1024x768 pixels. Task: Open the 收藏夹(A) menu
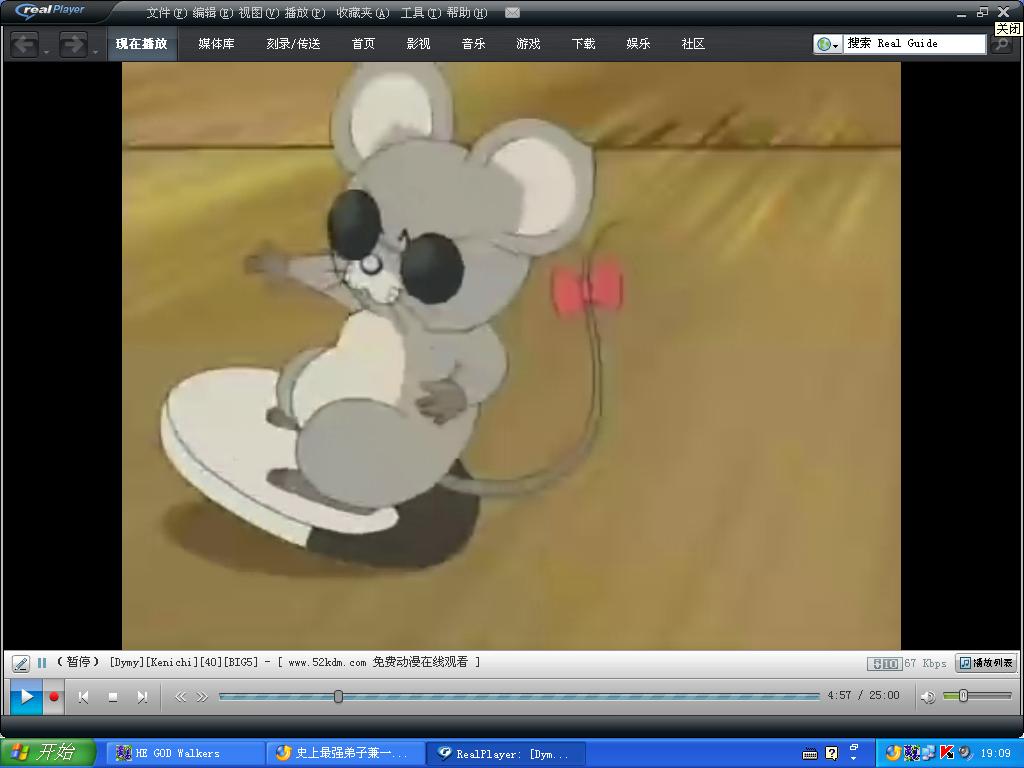click(x=362, y=12)
